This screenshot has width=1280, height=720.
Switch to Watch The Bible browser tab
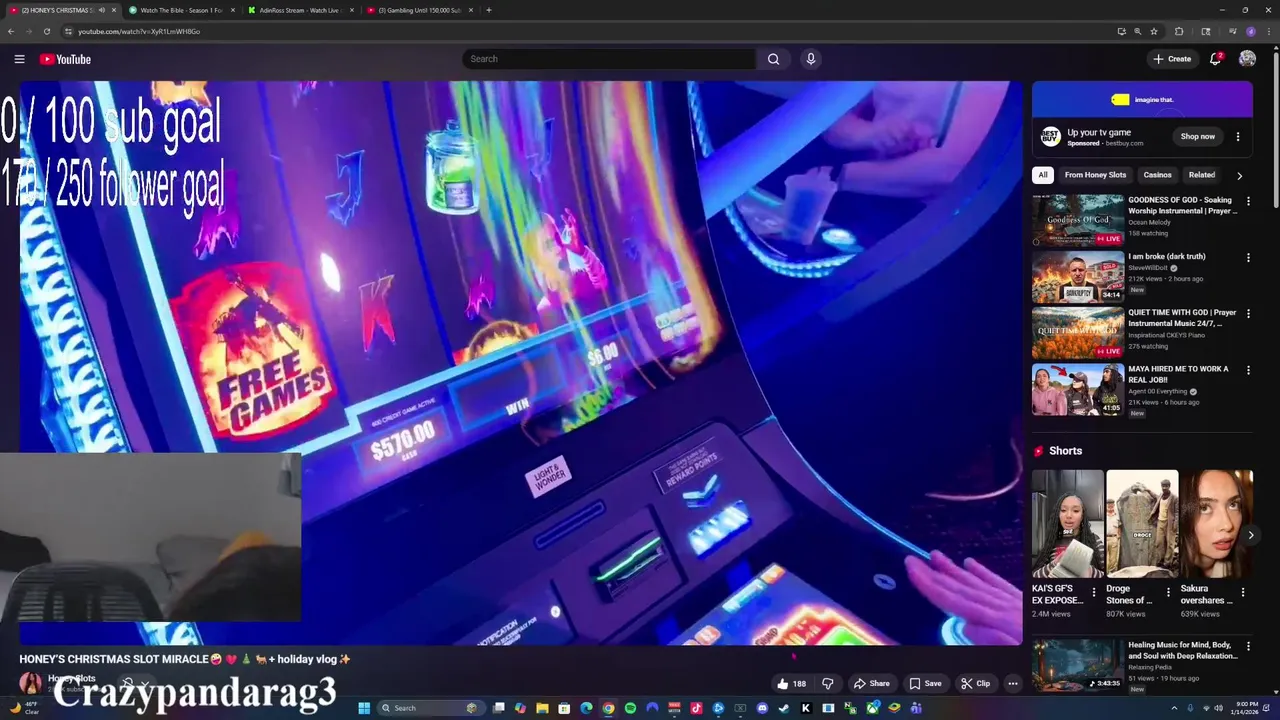click(x=181, y=10)
